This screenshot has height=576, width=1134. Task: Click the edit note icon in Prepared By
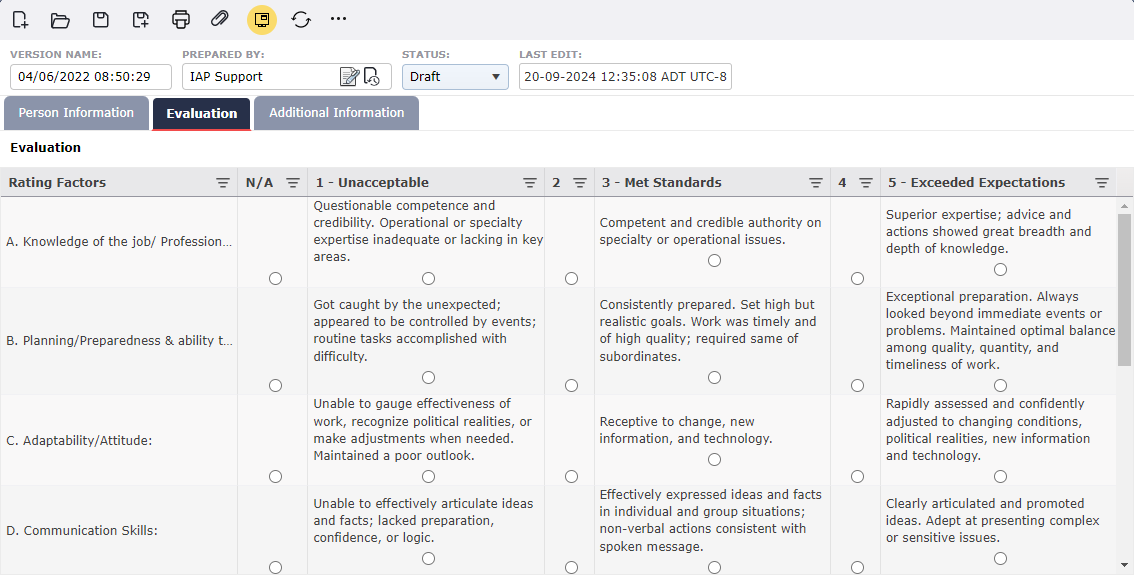[x=349, y=77]
